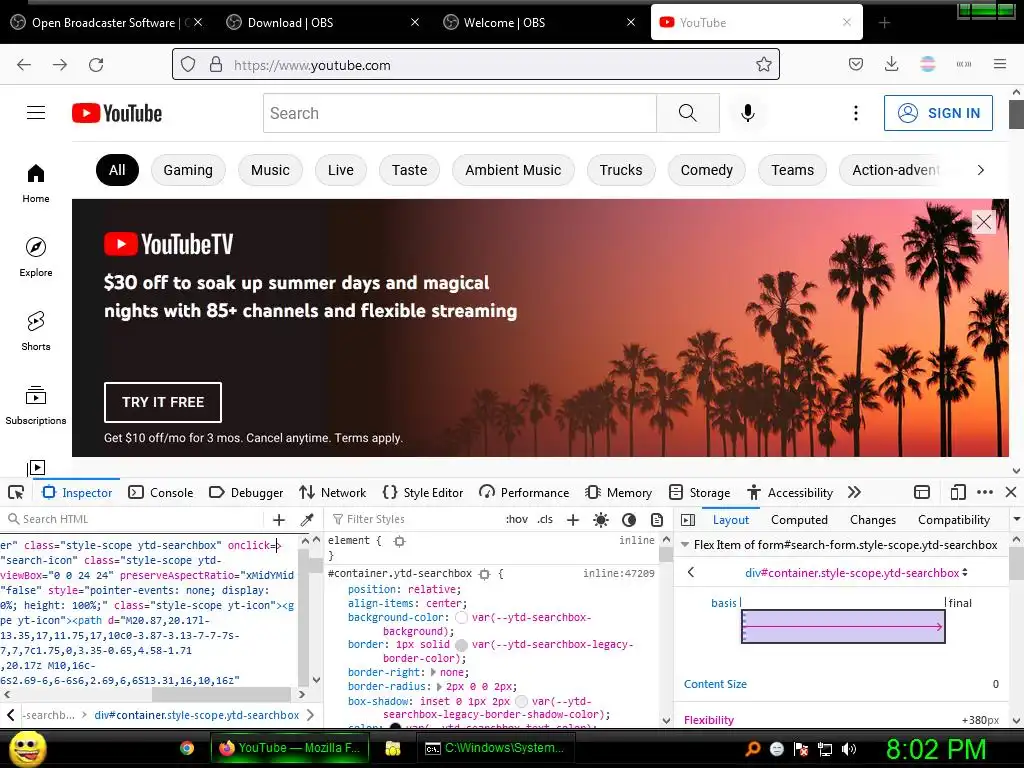Select the Gaming filter chip

pos(188,170)
